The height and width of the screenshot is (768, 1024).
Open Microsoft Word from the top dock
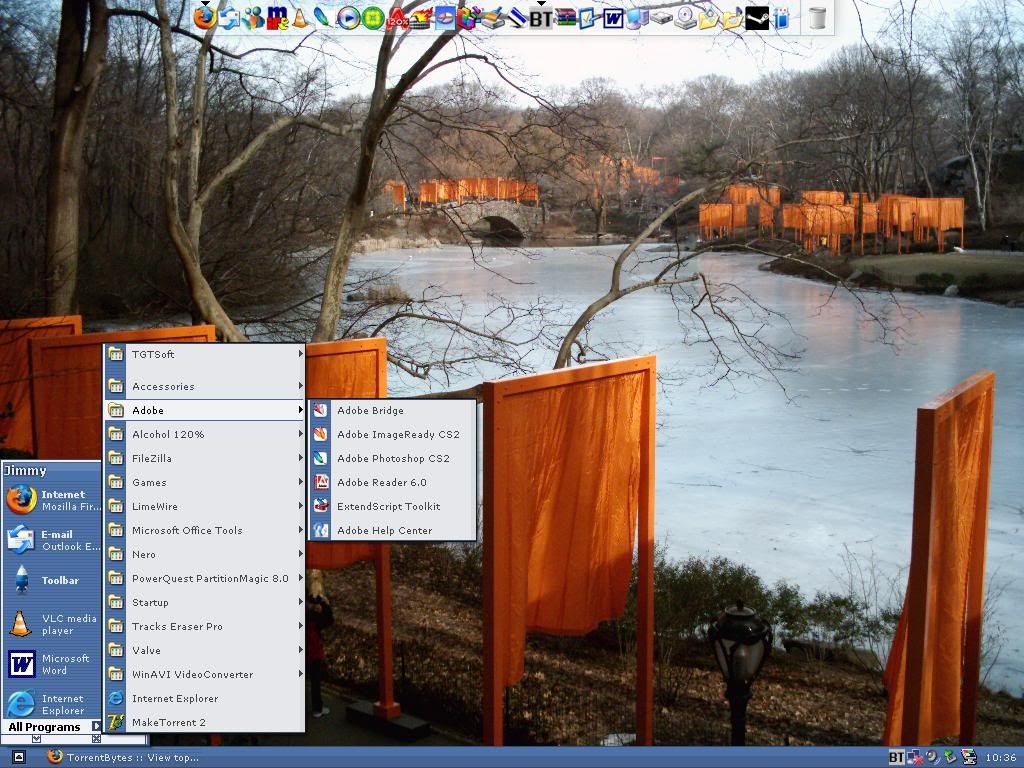pos(613,17)
